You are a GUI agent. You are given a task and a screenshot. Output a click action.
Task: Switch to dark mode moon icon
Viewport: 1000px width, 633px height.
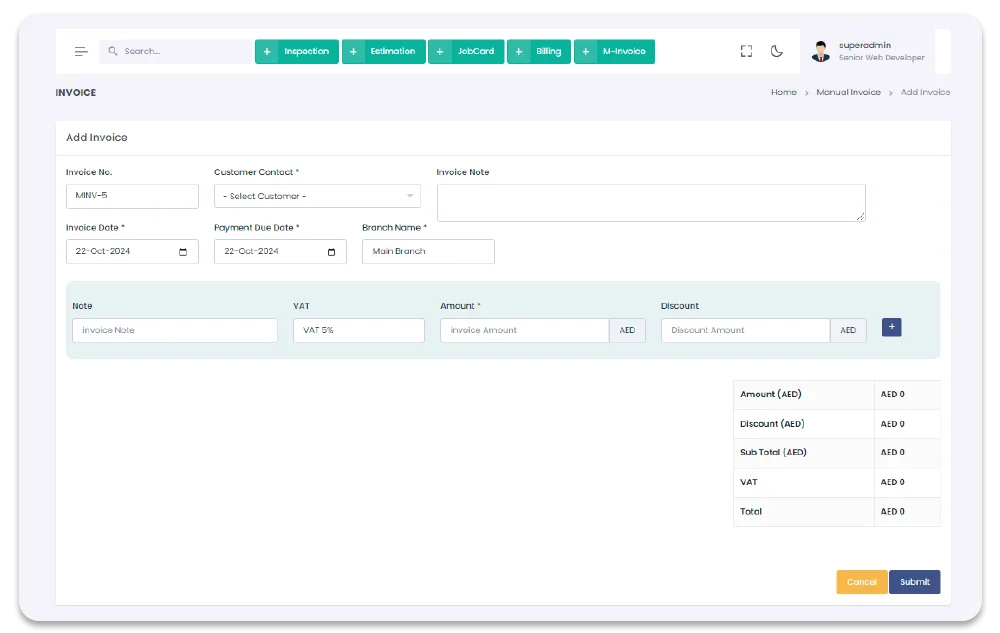click(777, 51)
